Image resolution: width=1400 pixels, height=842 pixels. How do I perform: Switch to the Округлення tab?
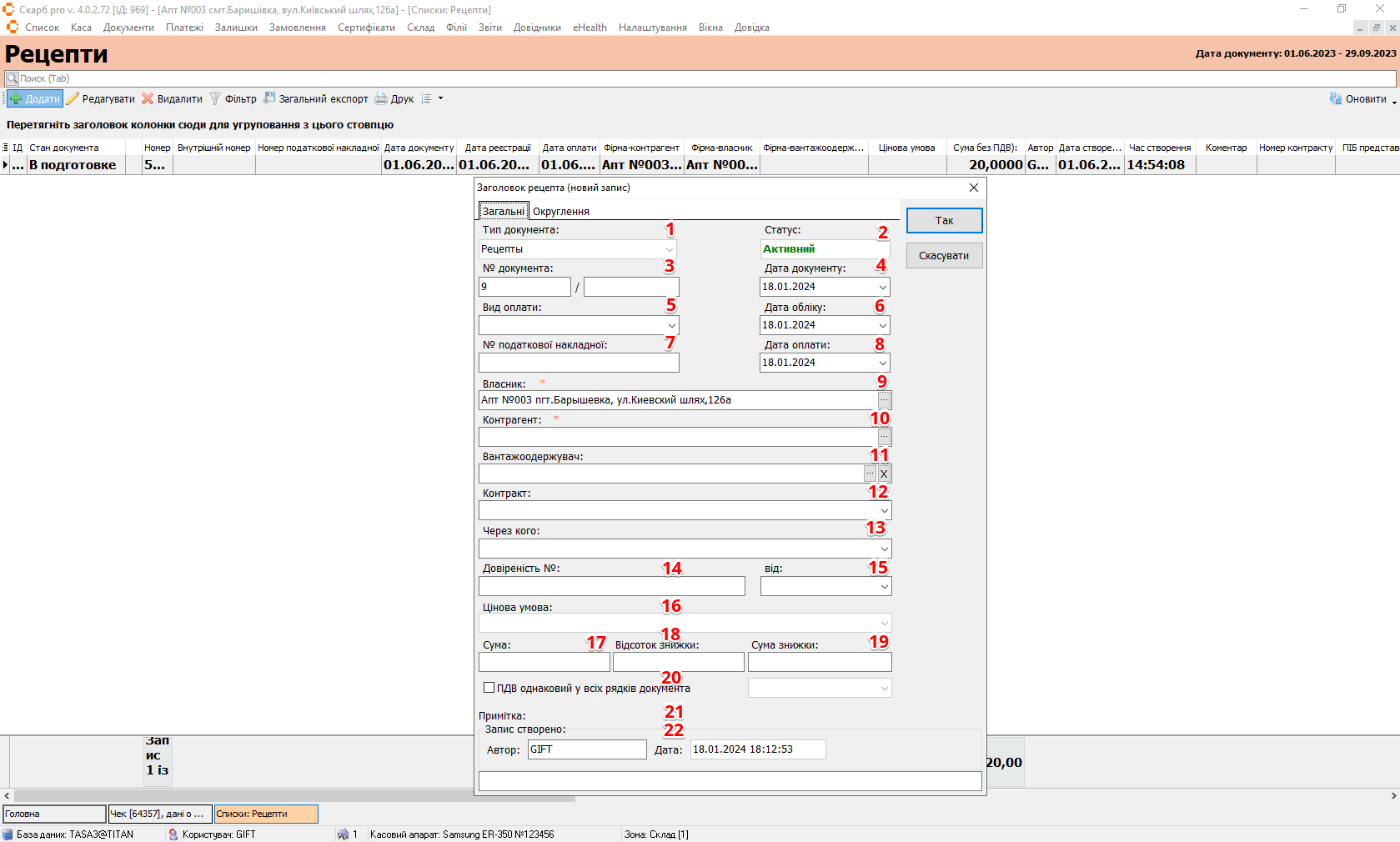[x=560, y=212]
